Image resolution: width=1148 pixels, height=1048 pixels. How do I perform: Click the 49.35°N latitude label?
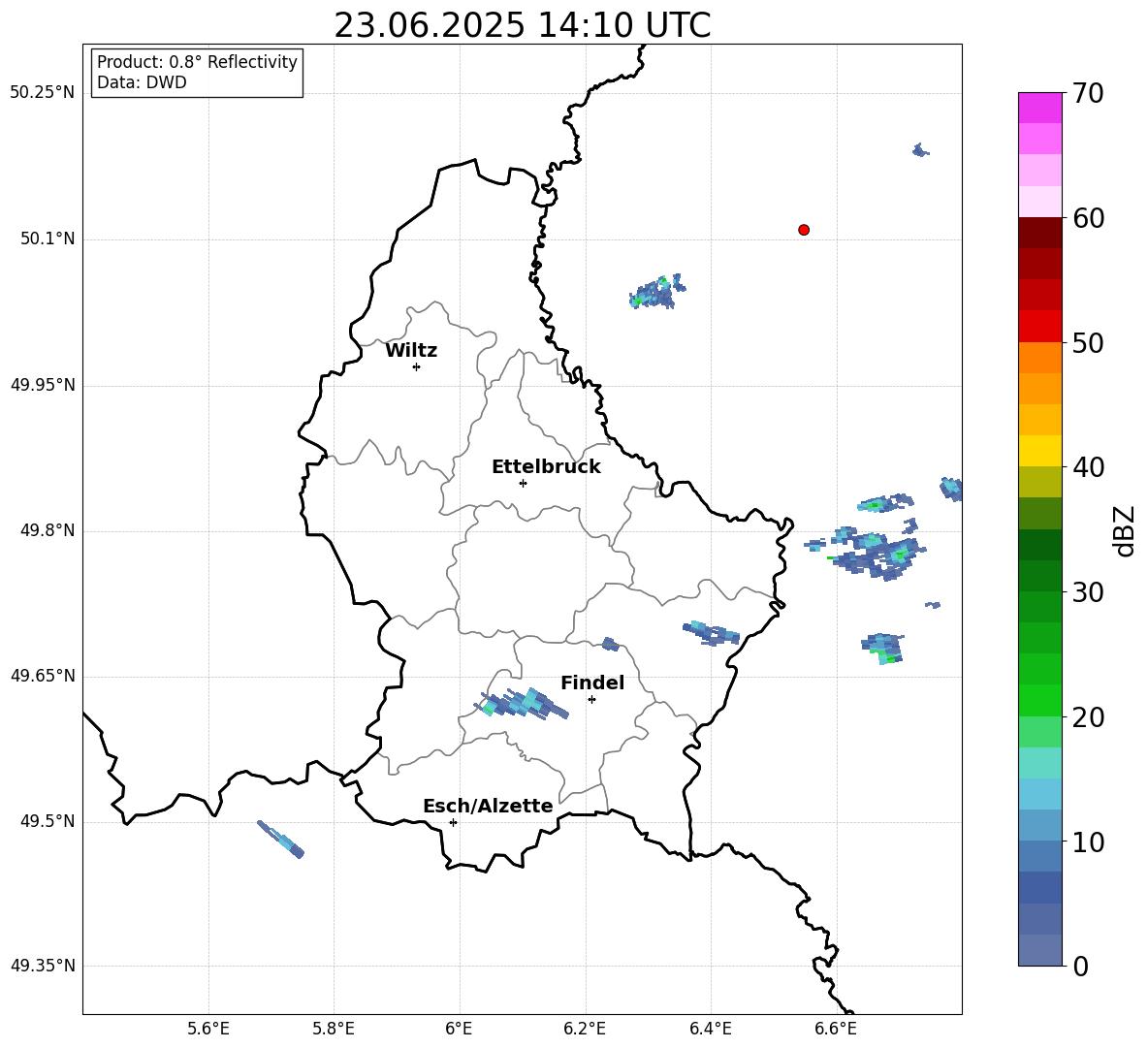(43, 966)
